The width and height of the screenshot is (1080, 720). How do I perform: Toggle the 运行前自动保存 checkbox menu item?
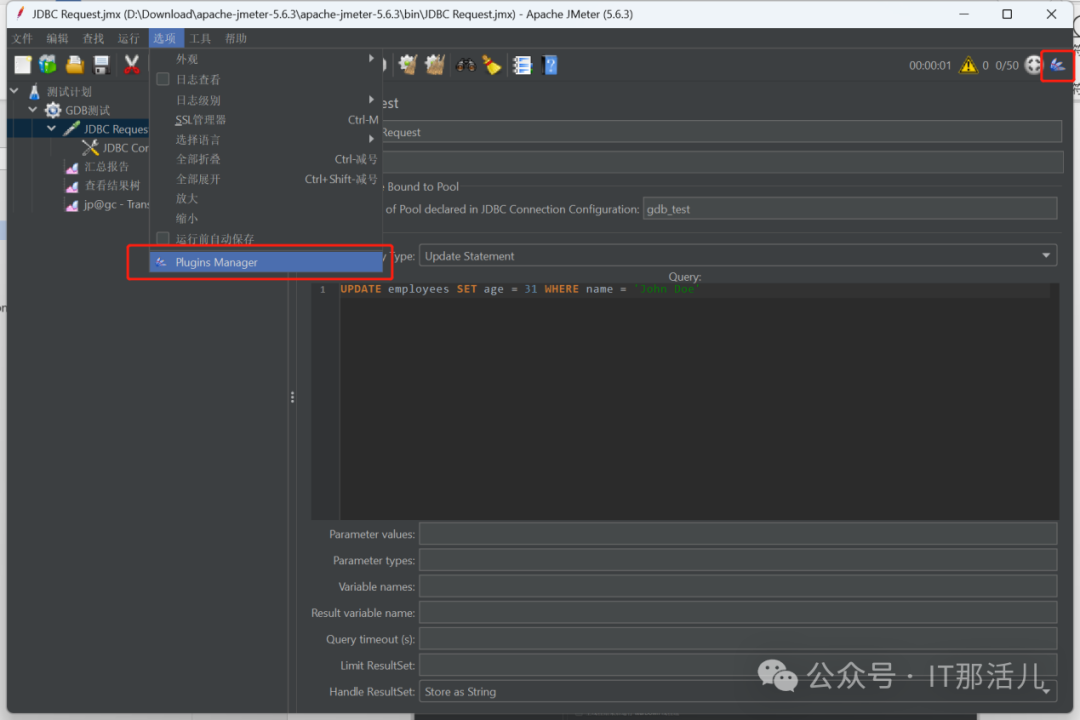pos(265,239)
